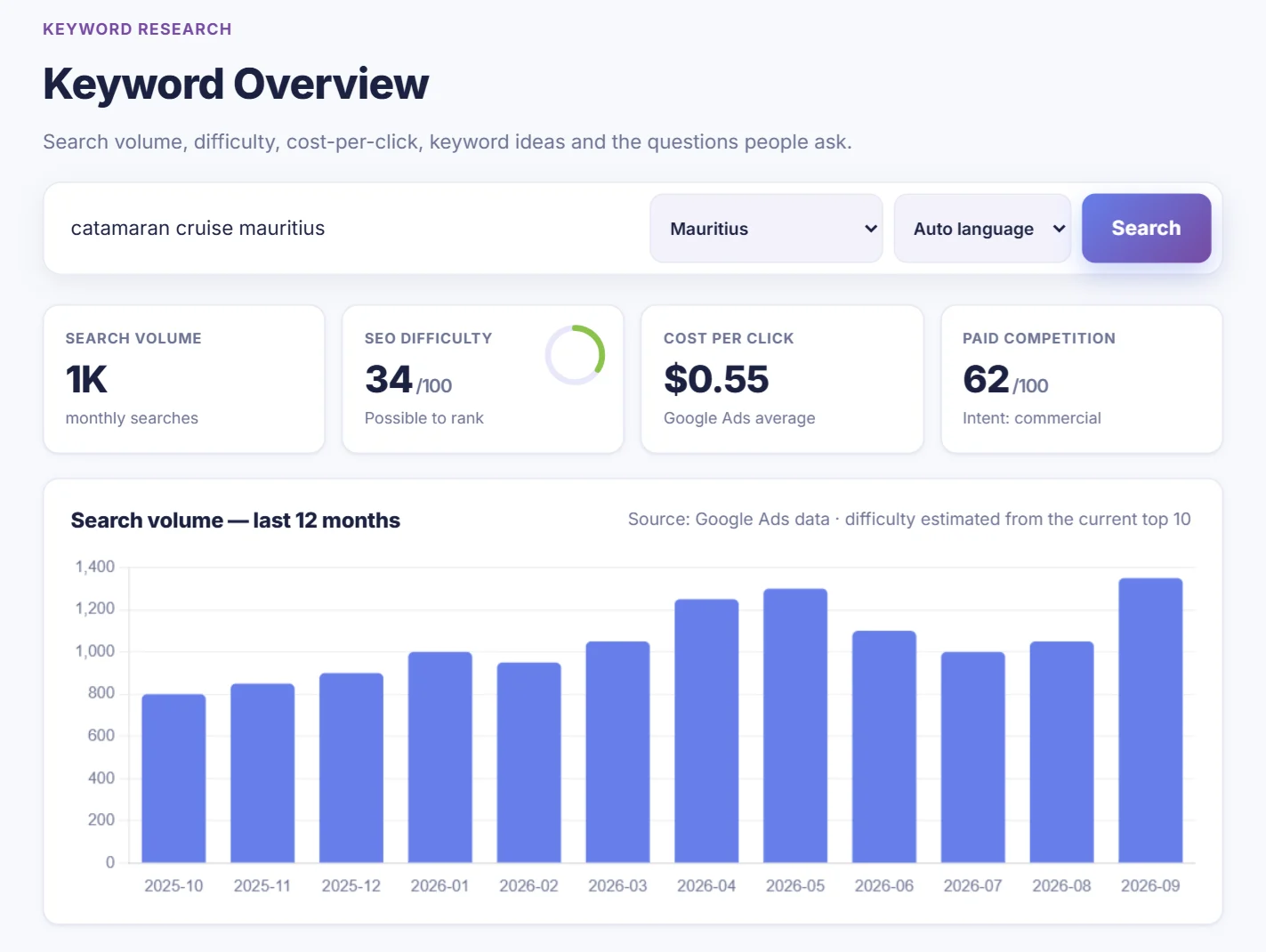The width and height of the screenshot is (1266, 952).
Task: Click the 2025-10 x-axis label
Action: 173,886
